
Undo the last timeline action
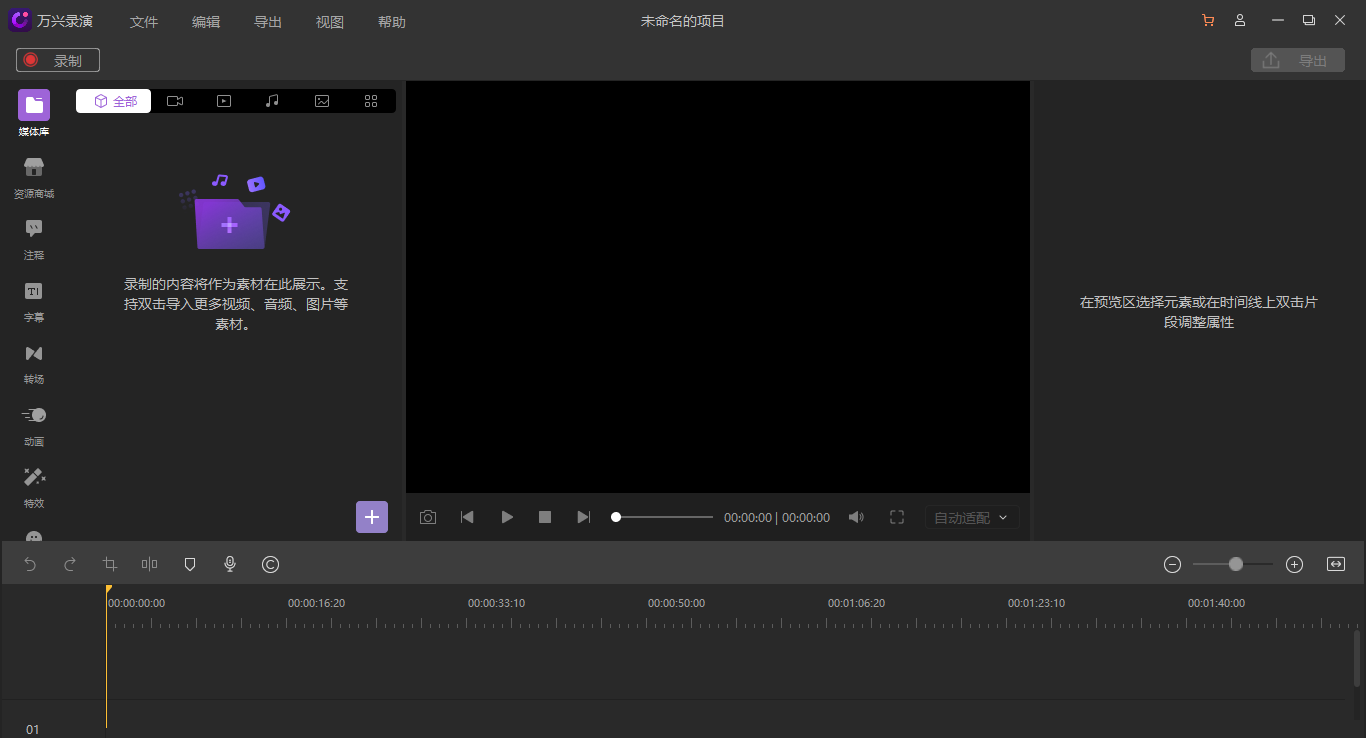pyautogui.click(x=30, y=565)
